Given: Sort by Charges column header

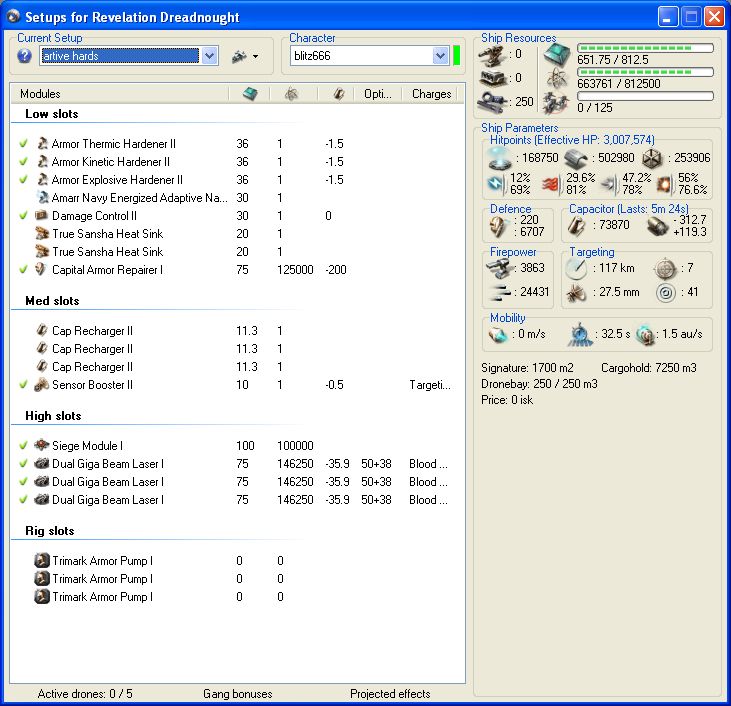Looking at the screenshot, I should click(x=432, y=94).
